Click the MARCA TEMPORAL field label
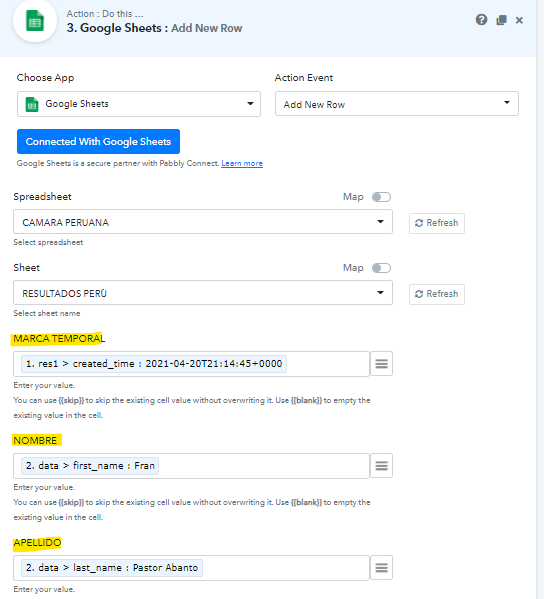The image size is (544, 599). [59, 339]
